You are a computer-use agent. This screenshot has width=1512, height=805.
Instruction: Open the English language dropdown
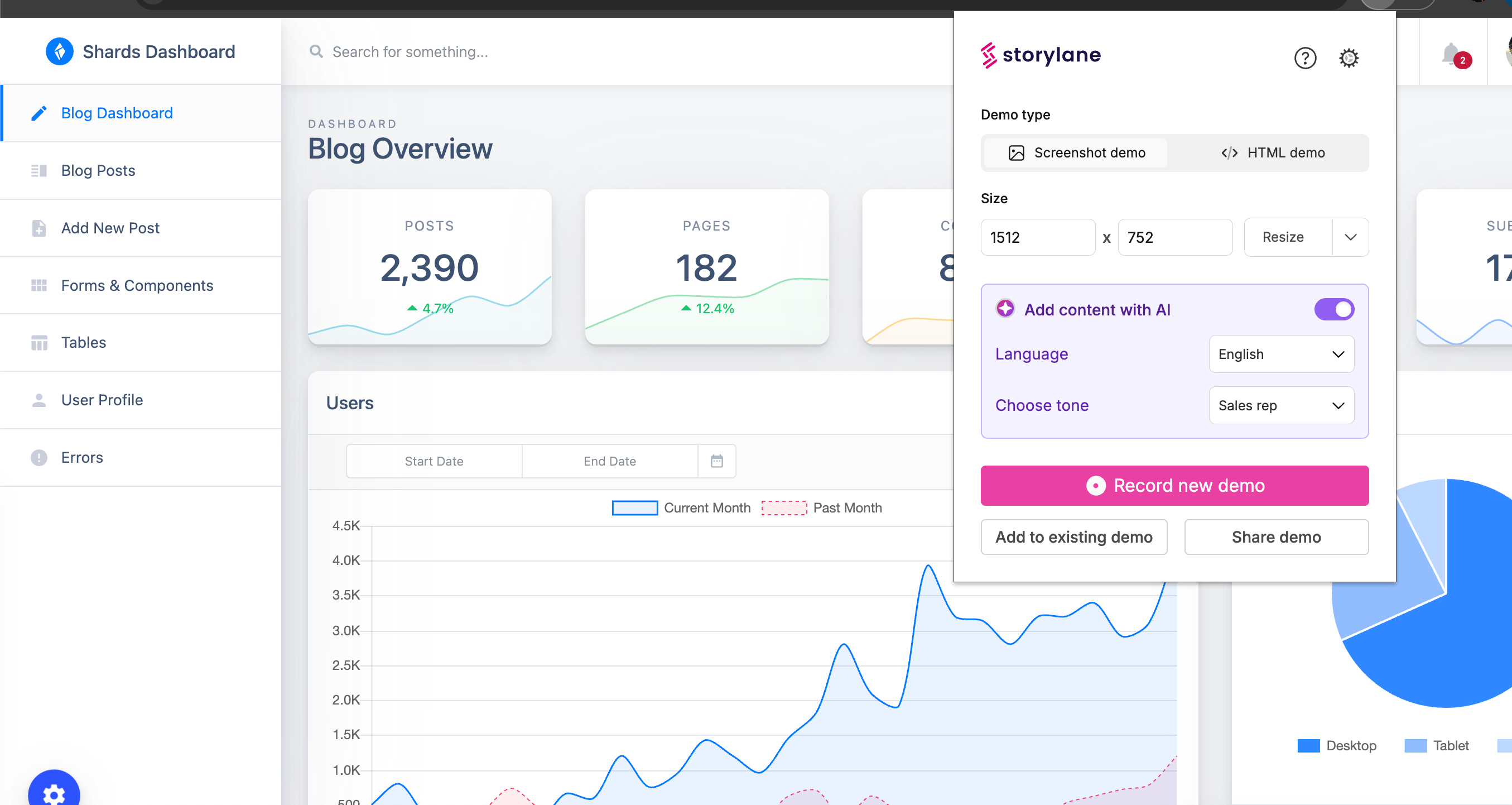(x=1281, y=354)
